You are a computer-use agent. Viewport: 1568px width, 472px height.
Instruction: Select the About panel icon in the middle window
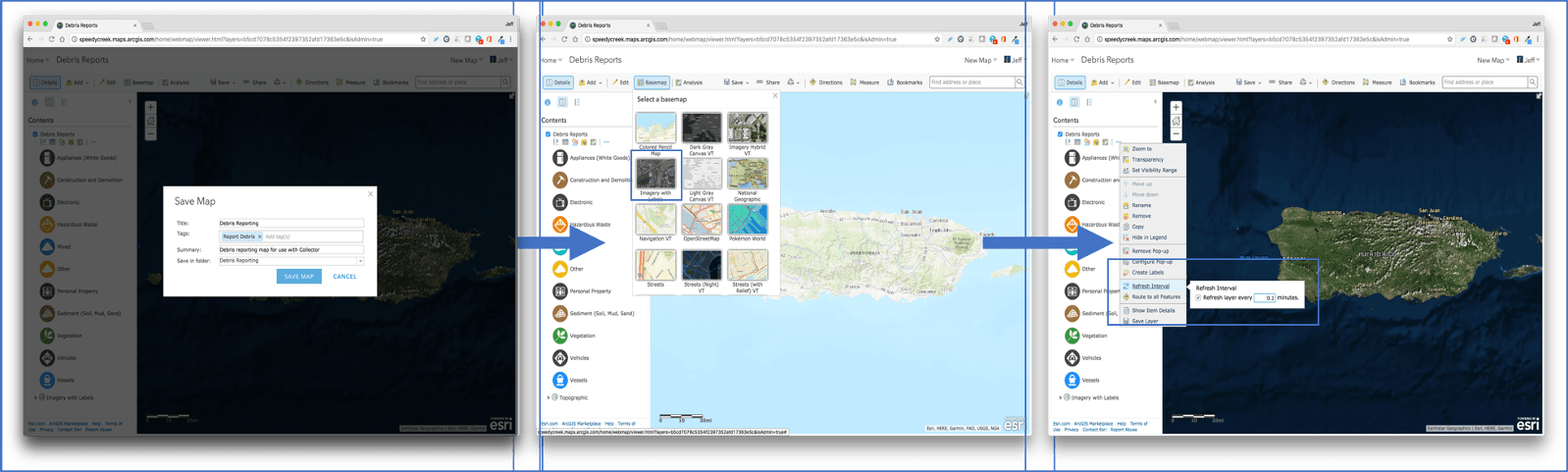(548, 102)
